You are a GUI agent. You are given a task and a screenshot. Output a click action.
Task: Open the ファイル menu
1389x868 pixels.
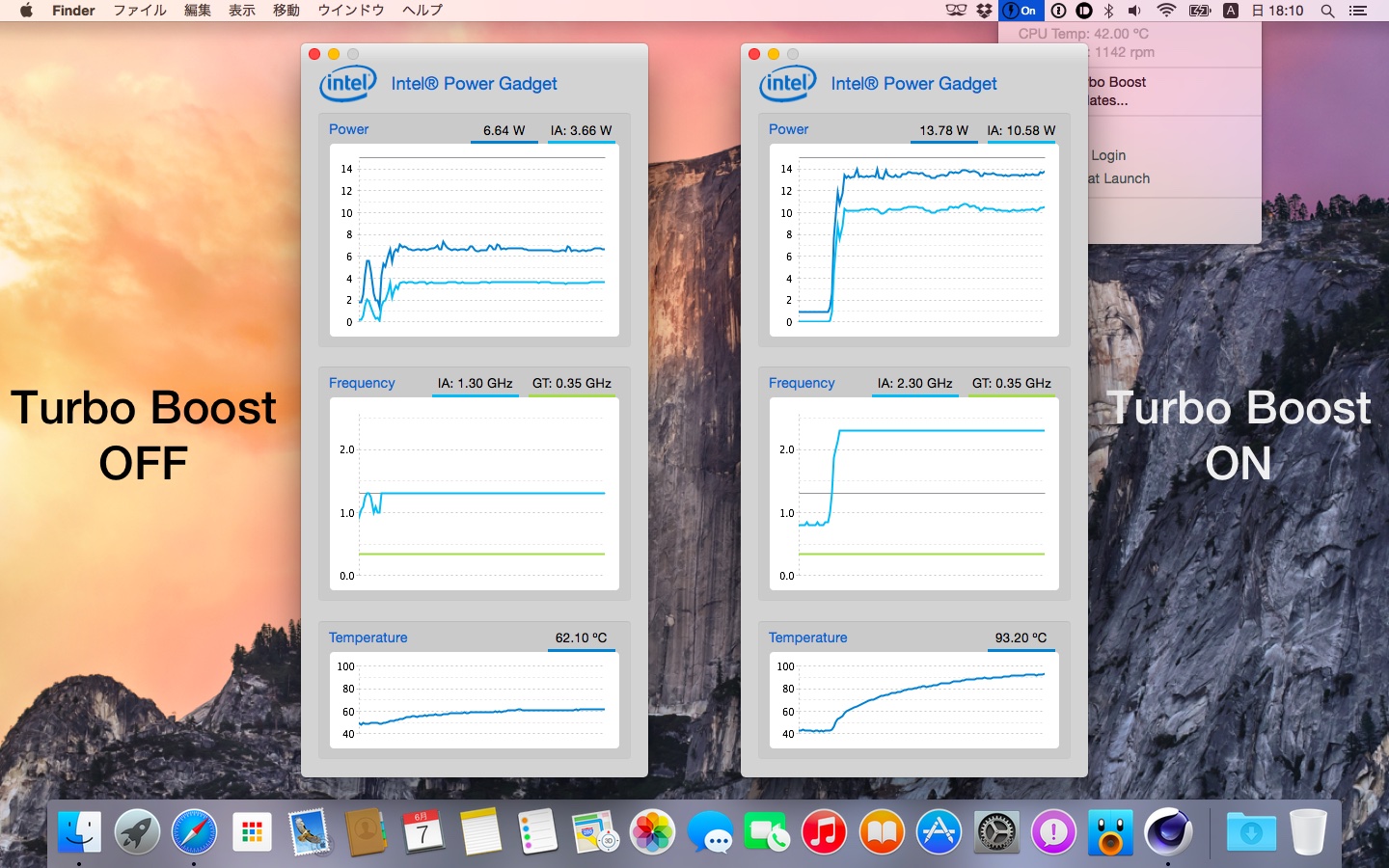140,11
